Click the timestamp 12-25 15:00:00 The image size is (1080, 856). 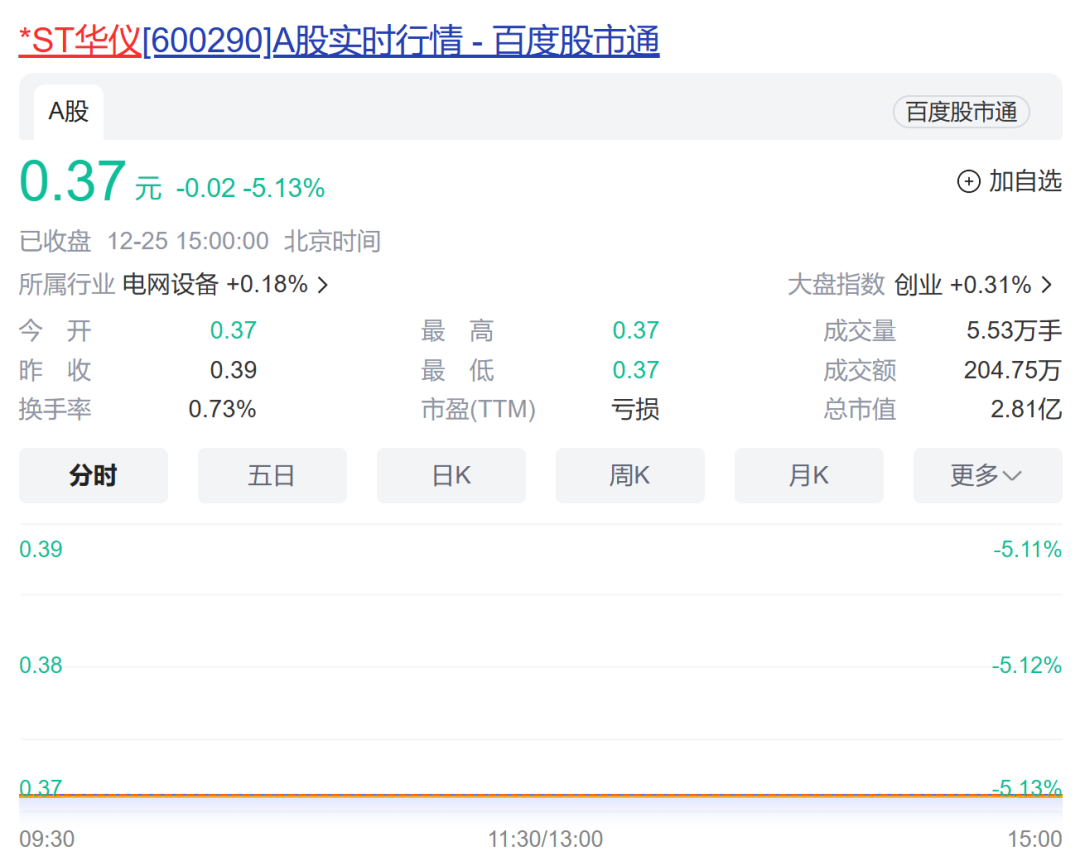[x=188, y=242]
